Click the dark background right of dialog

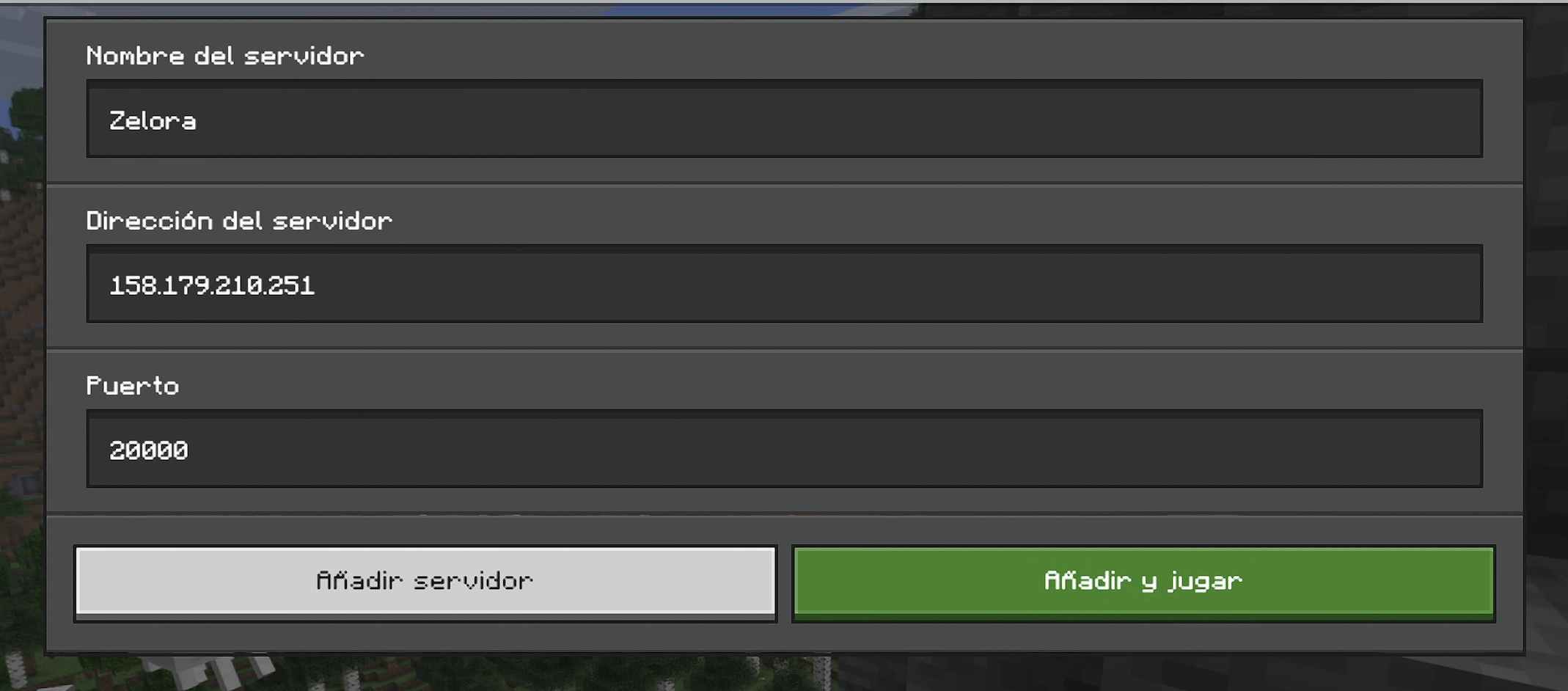(1546, 330)
